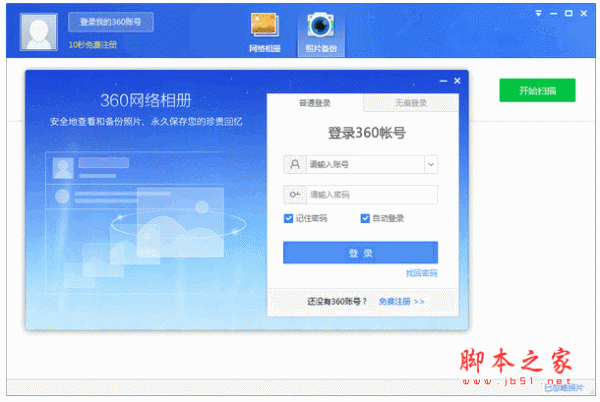Image resolution: width=600 pixels, height=402 pixels.
Task: Focus the 请输入密码 password field
Action: coord(372,195)
